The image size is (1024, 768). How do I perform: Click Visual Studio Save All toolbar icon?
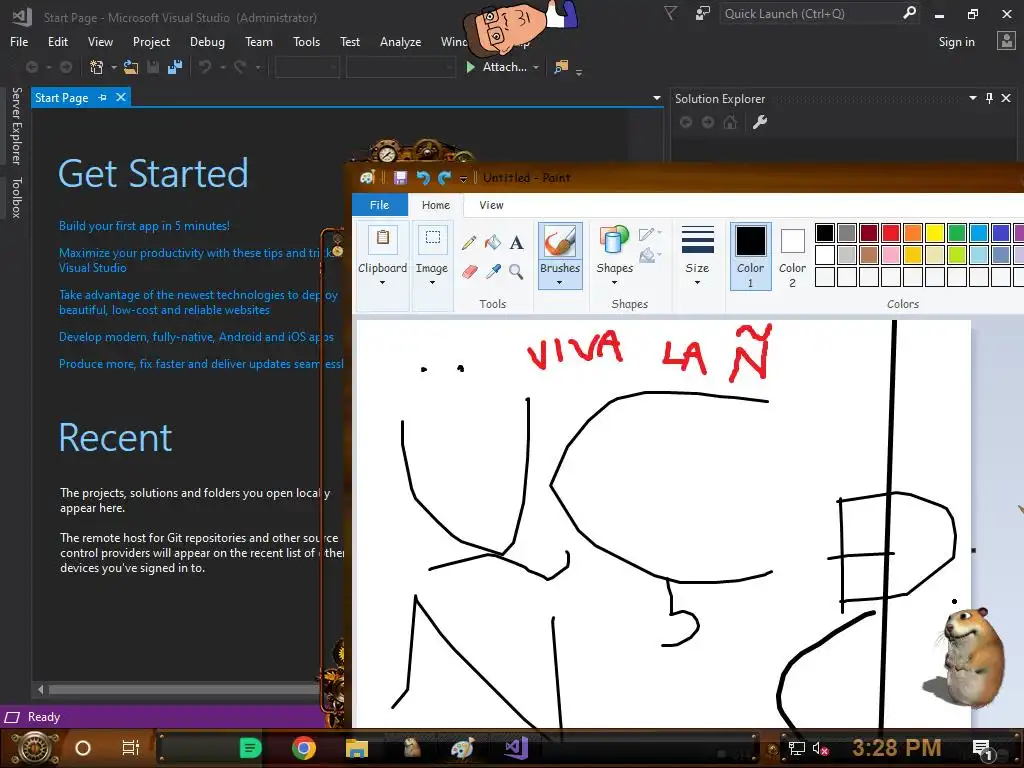pyautogui.click(x=175, y=67)
